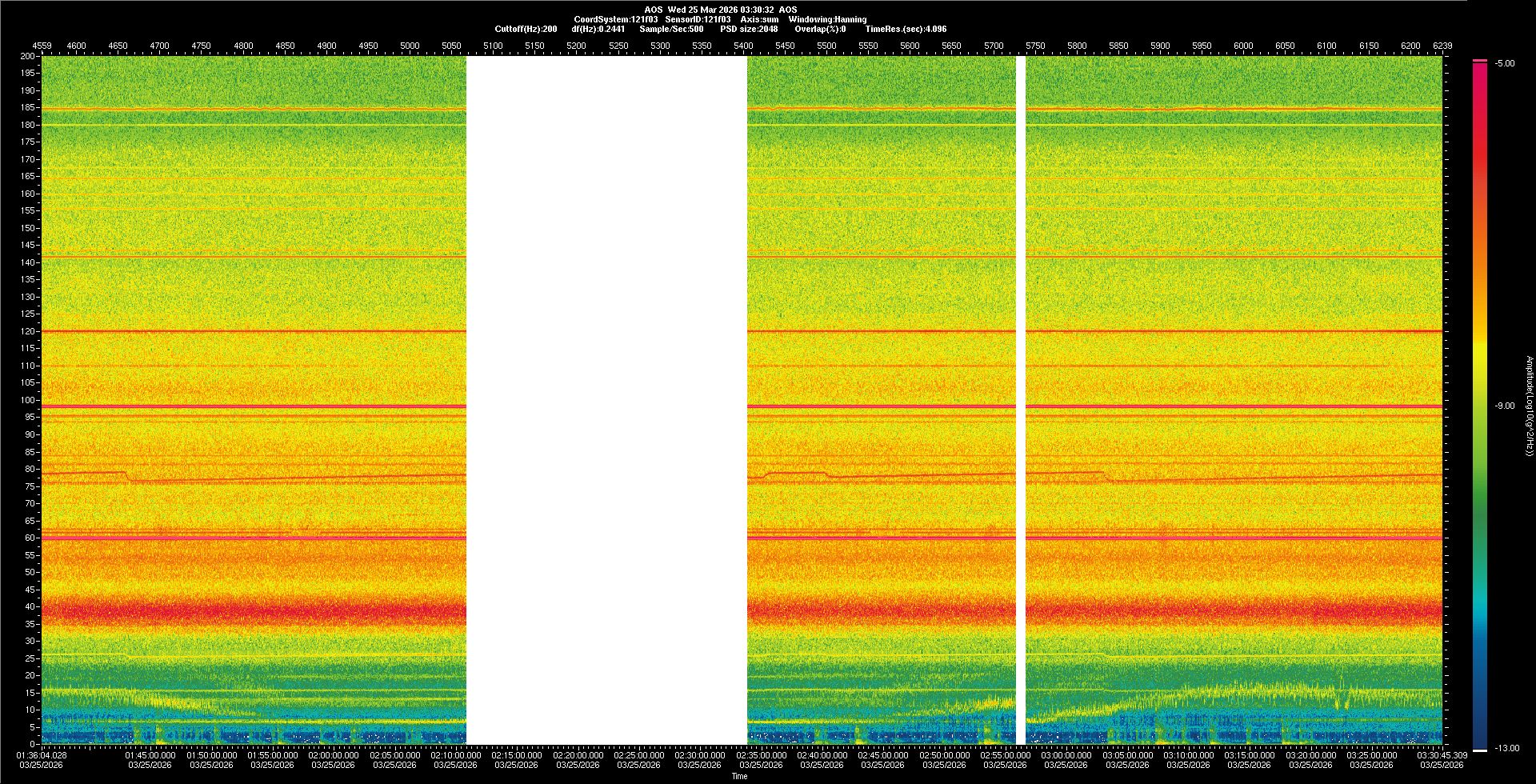Click the 5000 top axis tick label
The width and height of the screenshot is (1536, 784).
[410, 46]
